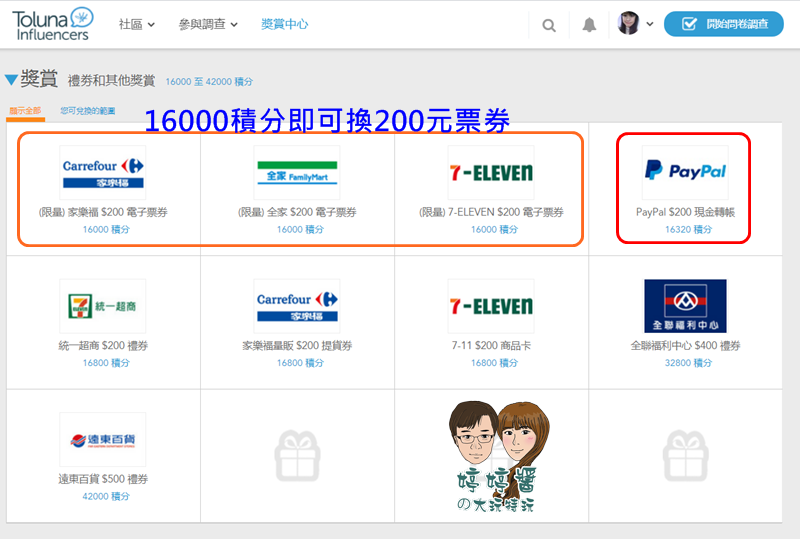Click 32800 積分 under 全聯福利中心
Viewport: 800px width, 539px height.
tap(688, 363)
